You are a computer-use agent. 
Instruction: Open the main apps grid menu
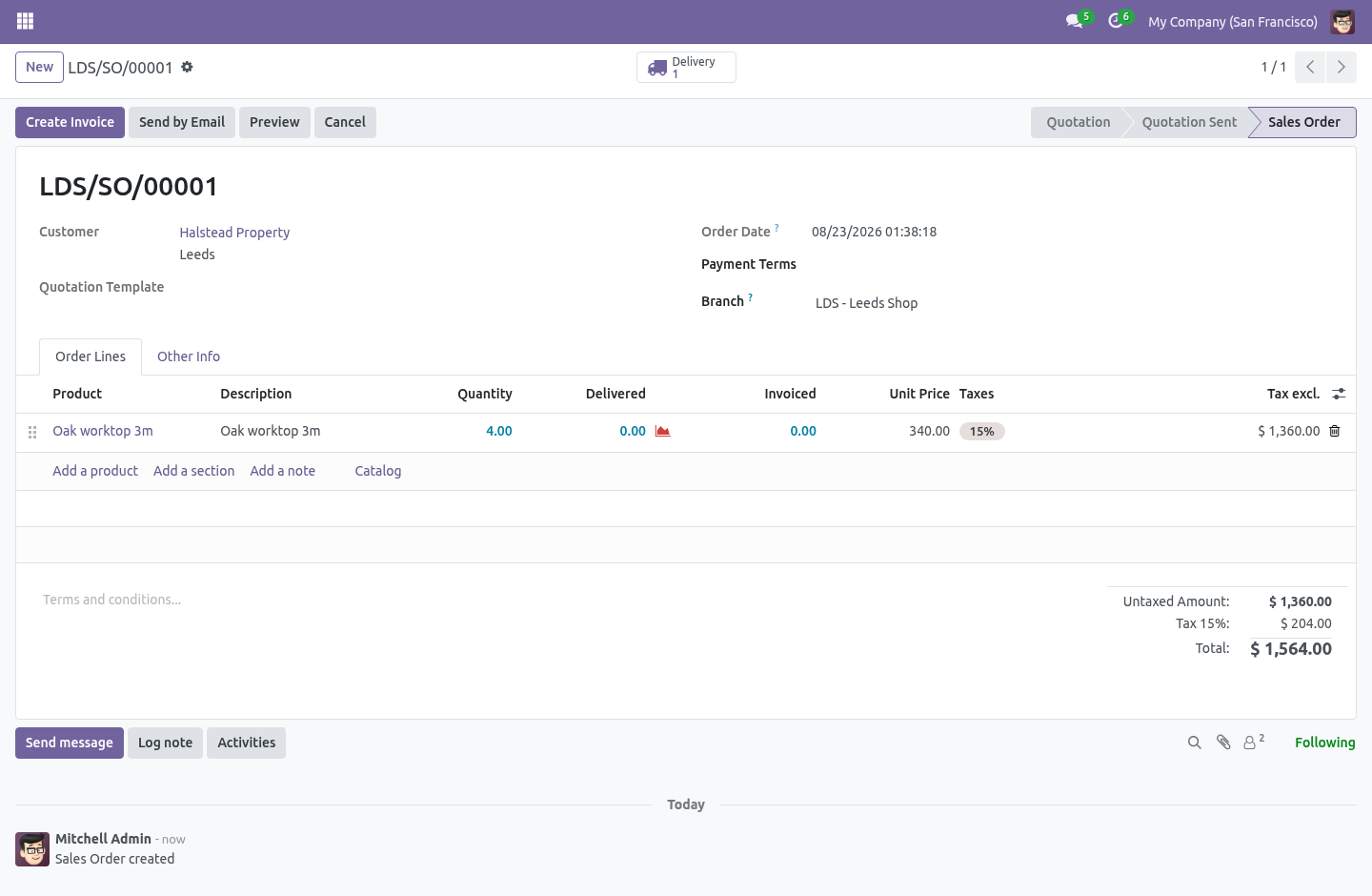point(25,21)
